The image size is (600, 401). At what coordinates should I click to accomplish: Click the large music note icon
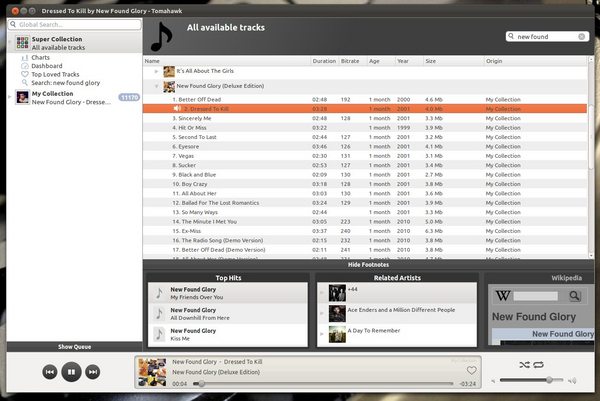[161, 36]
